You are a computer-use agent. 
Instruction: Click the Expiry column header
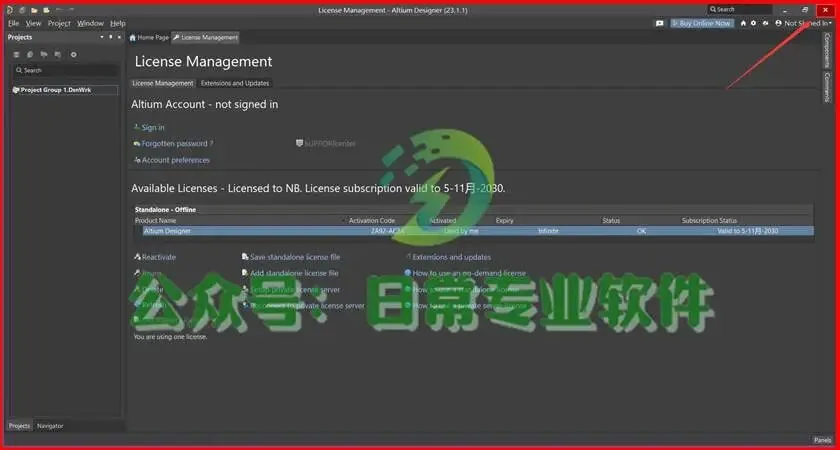pyautogui.click(x=505, y=221)
